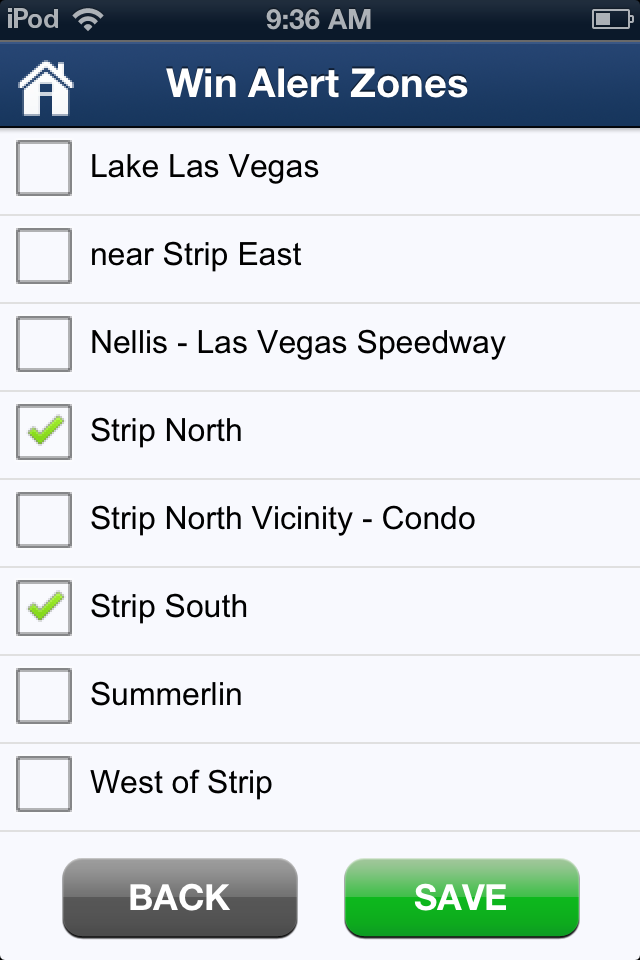Uncheck the Strip North checkbox
The image size is (640, 960).
click(44, 431)
